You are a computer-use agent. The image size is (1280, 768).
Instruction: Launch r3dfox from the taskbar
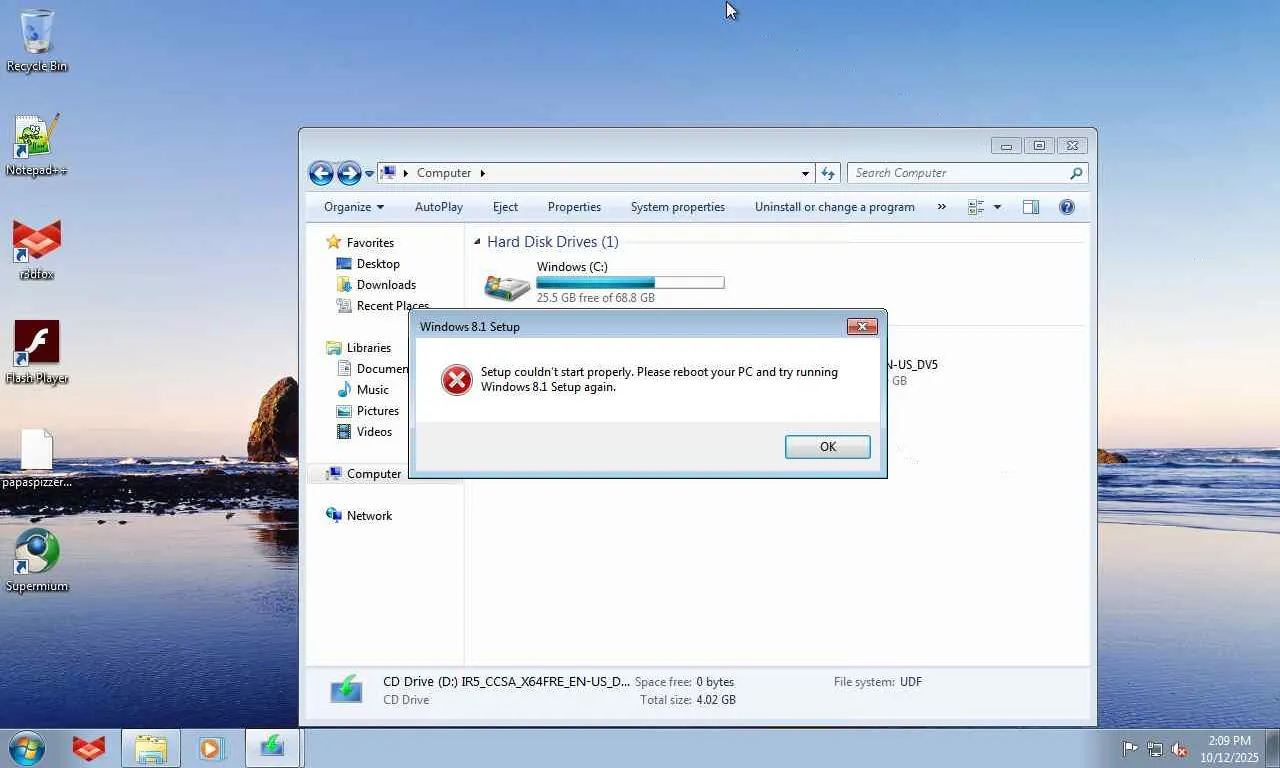(x=89, y=748)
